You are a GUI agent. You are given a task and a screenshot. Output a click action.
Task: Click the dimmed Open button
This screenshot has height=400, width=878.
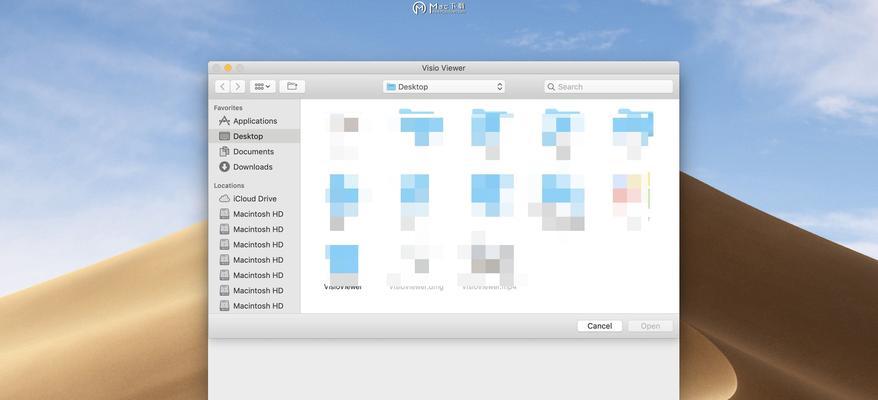click(x=650, y=326)
